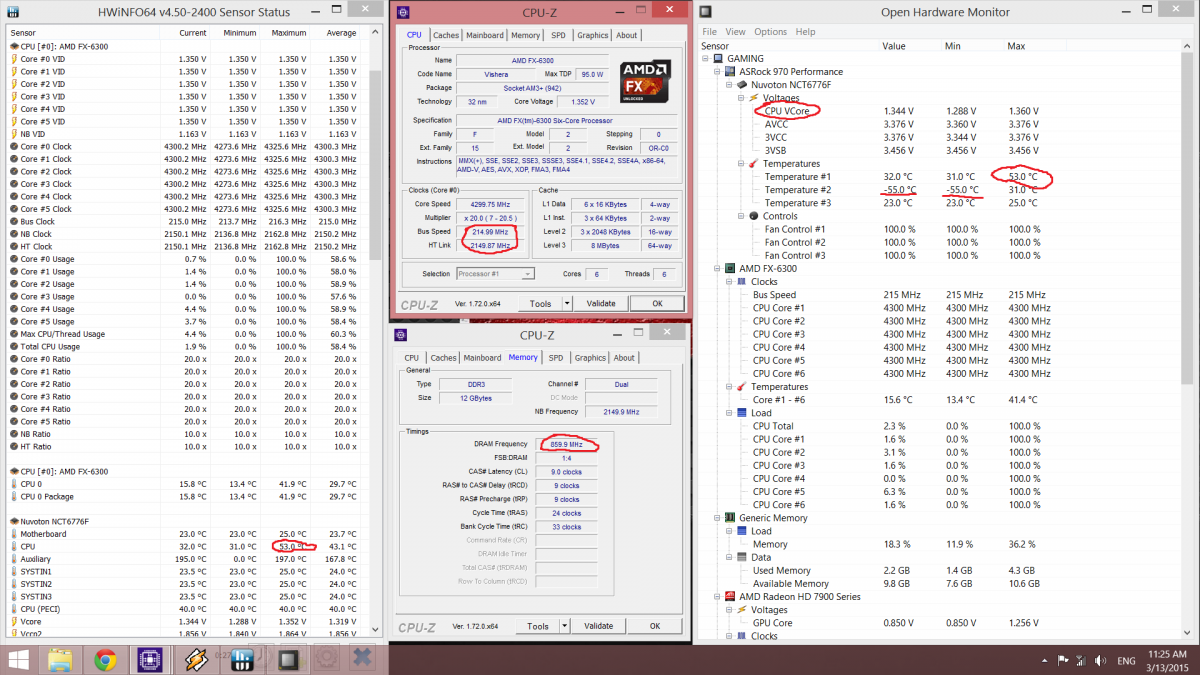The width and height of the screenshot is (1200, 675).
Task: Click the icon beside Bus Clock in HWiNFO
Action: (14, 221)
